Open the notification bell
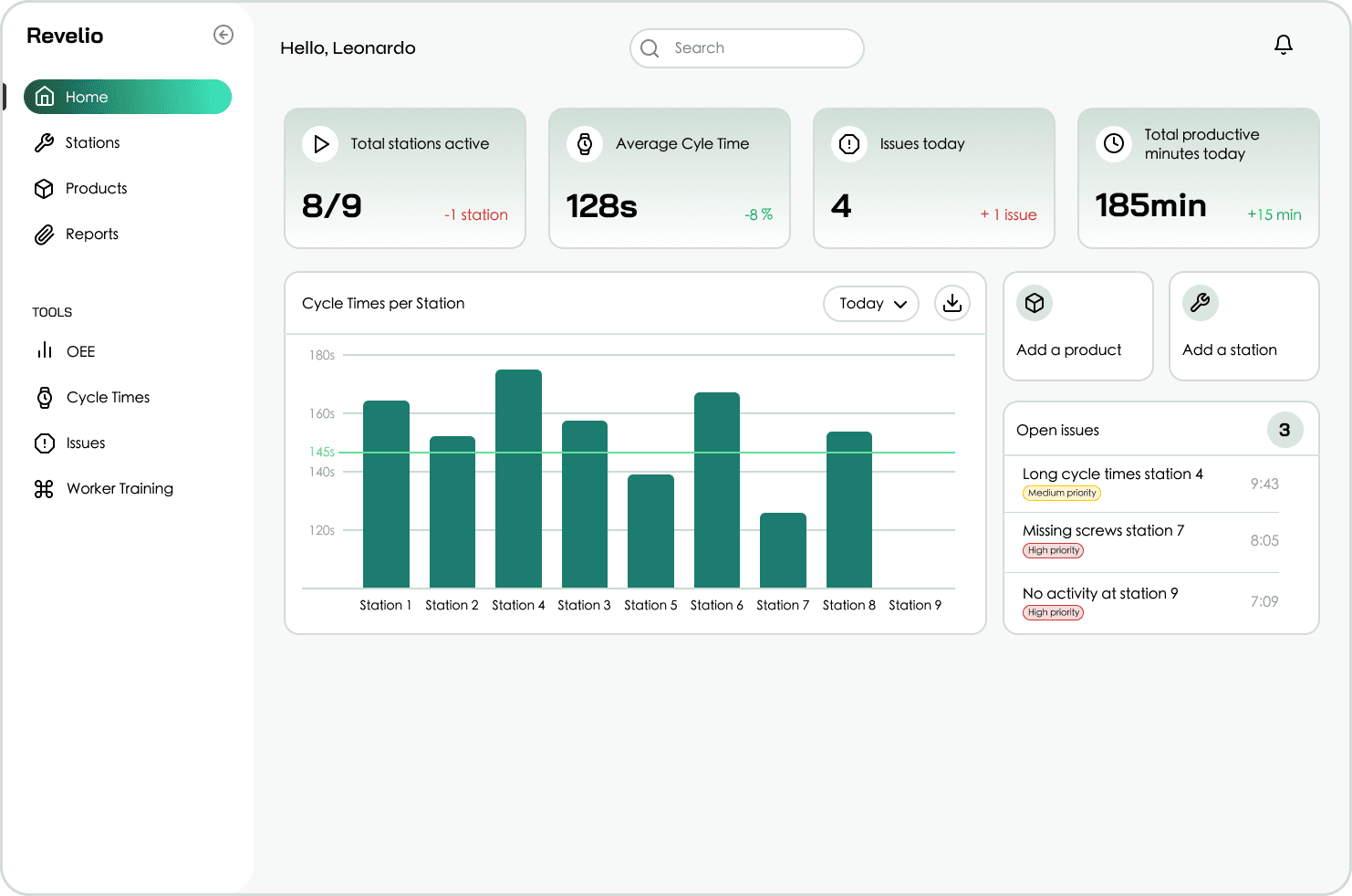Screen dimensions: 1352x896 1284,44
